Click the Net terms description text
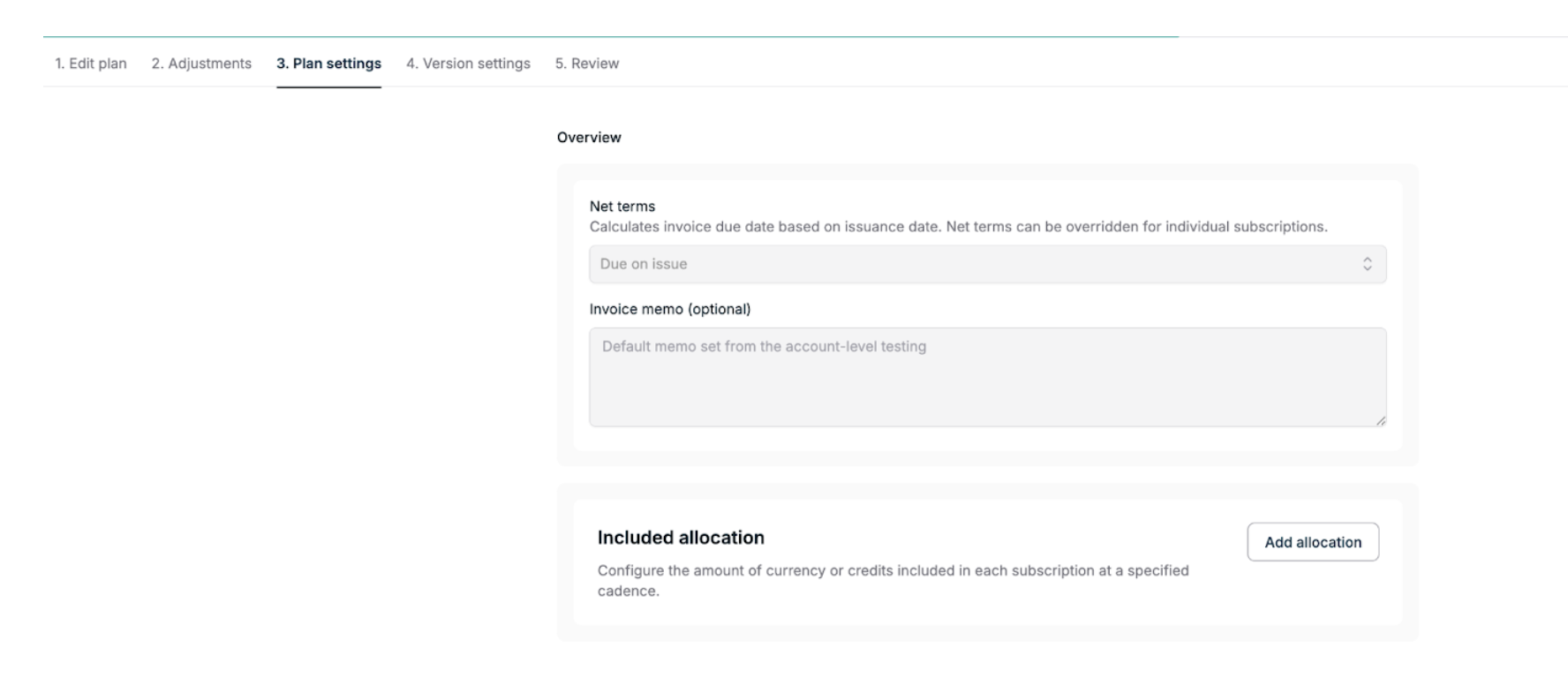Image resolution: width=1568 pixels, height=678 pixels. [x=958, y=227]
